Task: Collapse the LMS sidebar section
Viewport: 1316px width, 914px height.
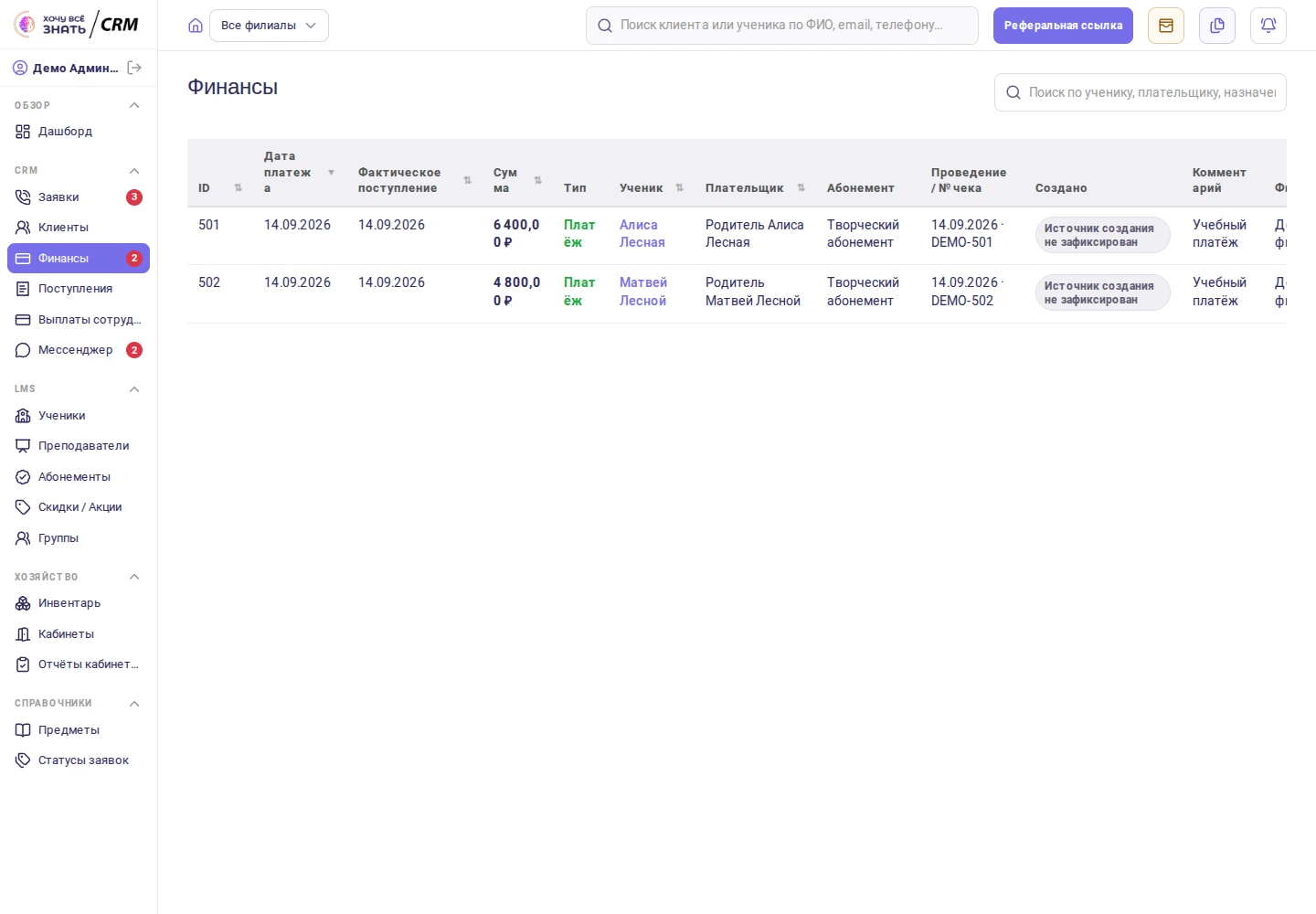Action: coord(134,389)
